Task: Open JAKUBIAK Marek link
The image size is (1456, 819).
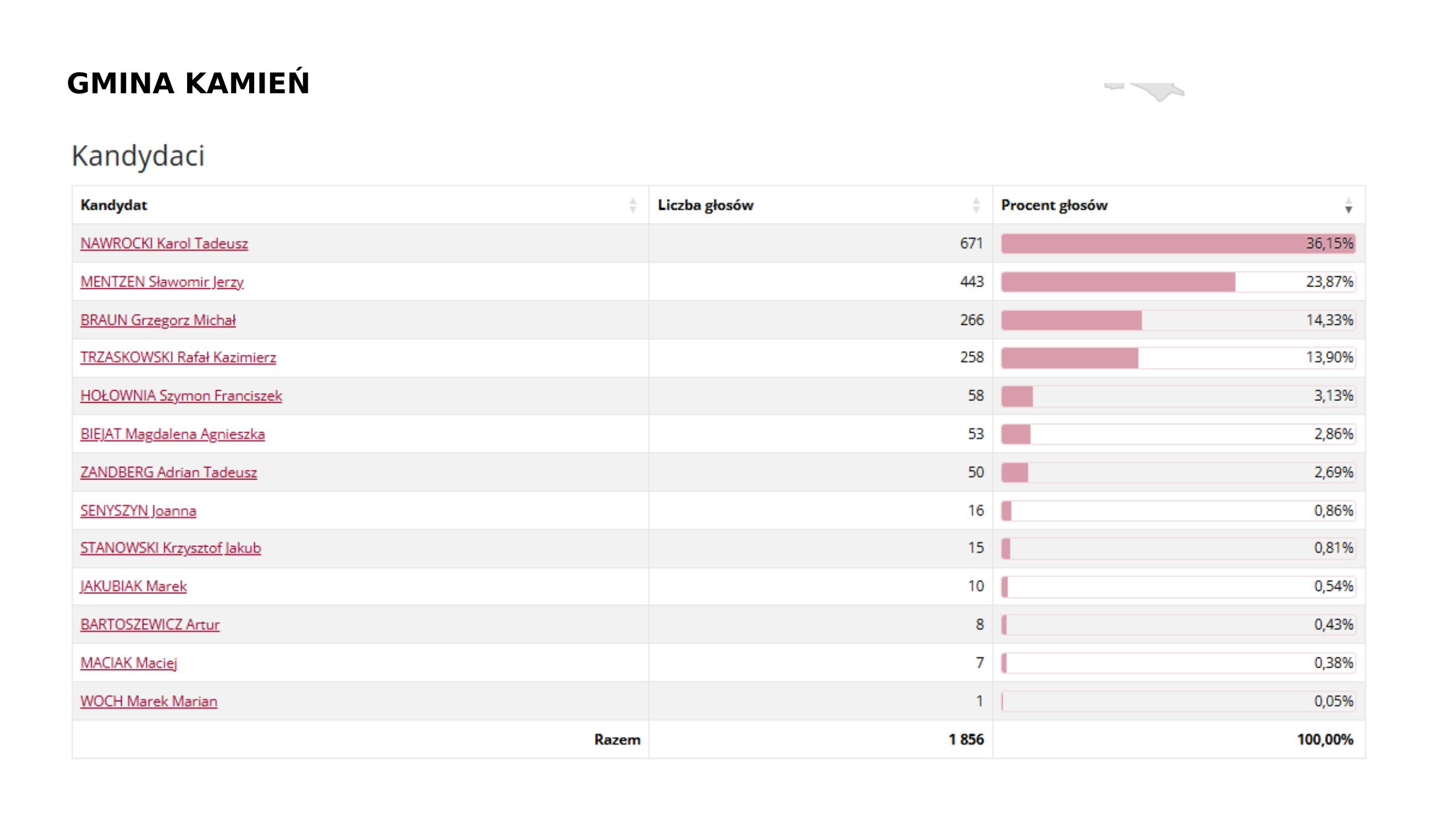Action: pyautogui.click(x=134, y=586)
